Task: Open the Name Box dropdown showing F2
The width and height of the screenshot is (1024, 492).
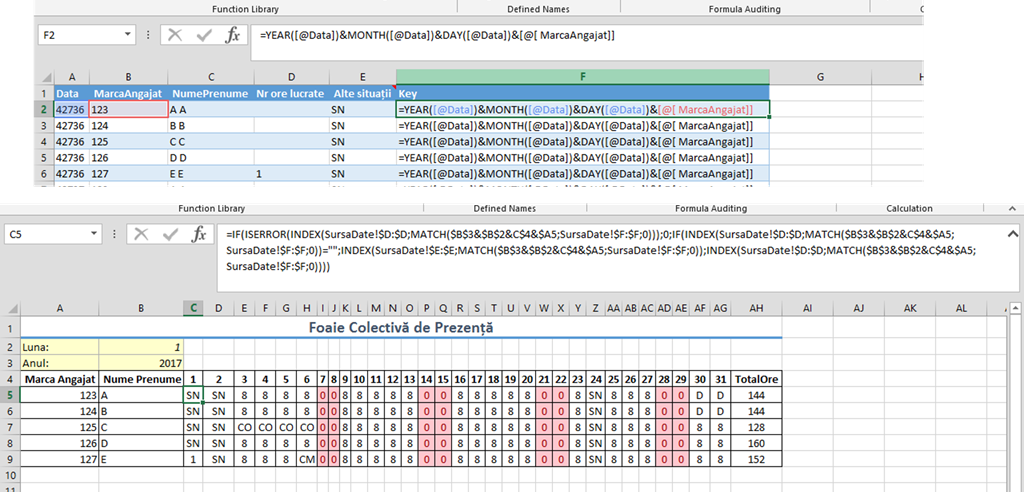Action: [x=126, y=35]
